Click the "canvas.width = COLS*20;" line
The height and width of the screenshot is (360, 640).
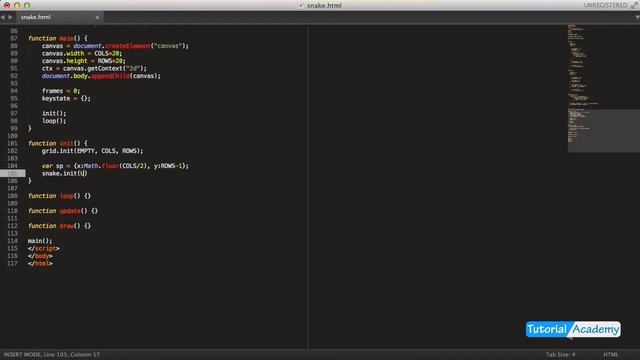tap(82, 53)
